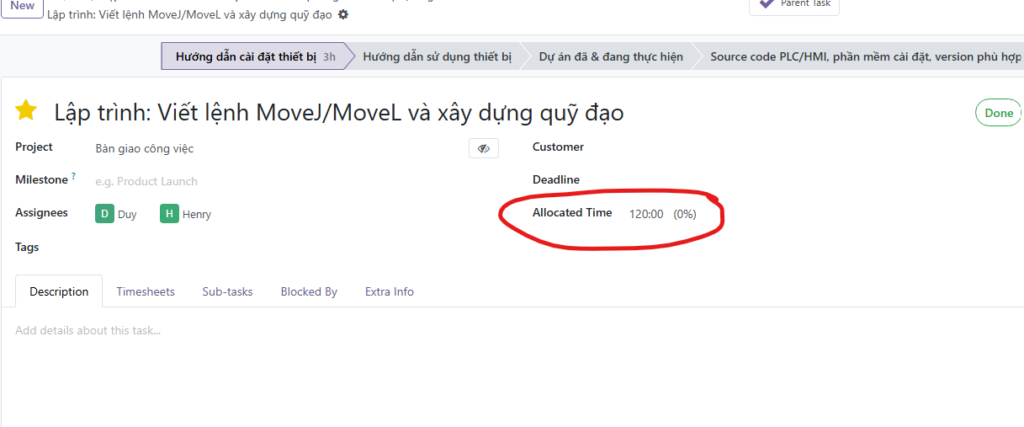Click the Allocated Time value 120:00

(x=646, y=214)
